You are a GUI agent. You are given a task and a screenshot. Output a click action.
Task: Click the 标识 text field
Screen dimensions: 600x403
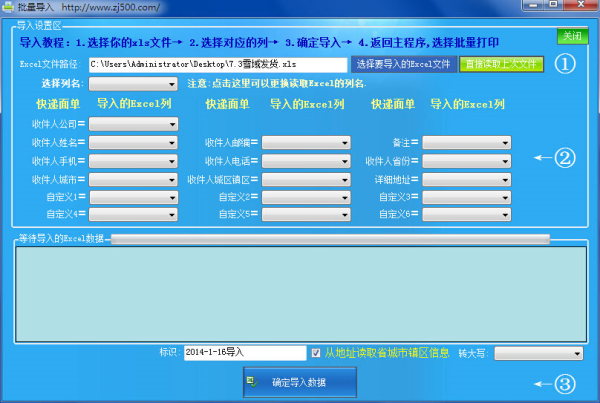(245, 352)
